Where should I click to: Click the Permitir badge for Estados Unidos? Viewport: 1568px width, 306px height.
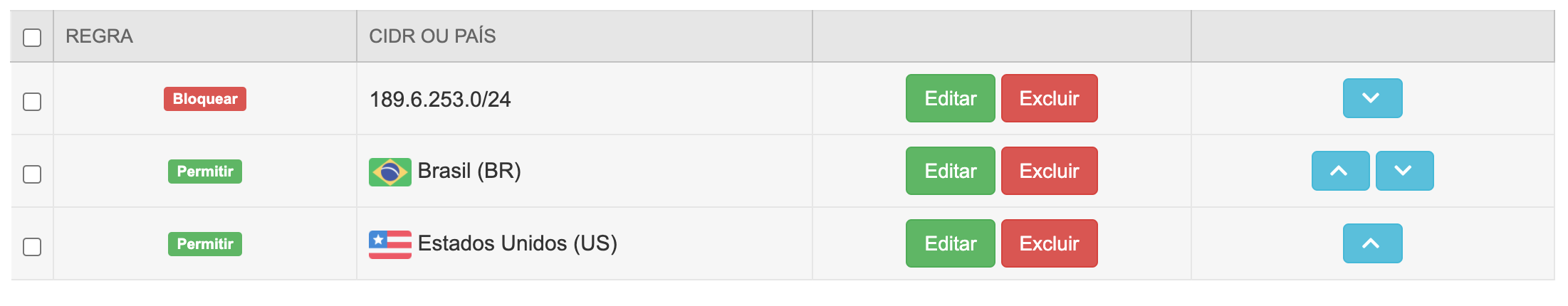pyautogui.click(x=205, y=244)
